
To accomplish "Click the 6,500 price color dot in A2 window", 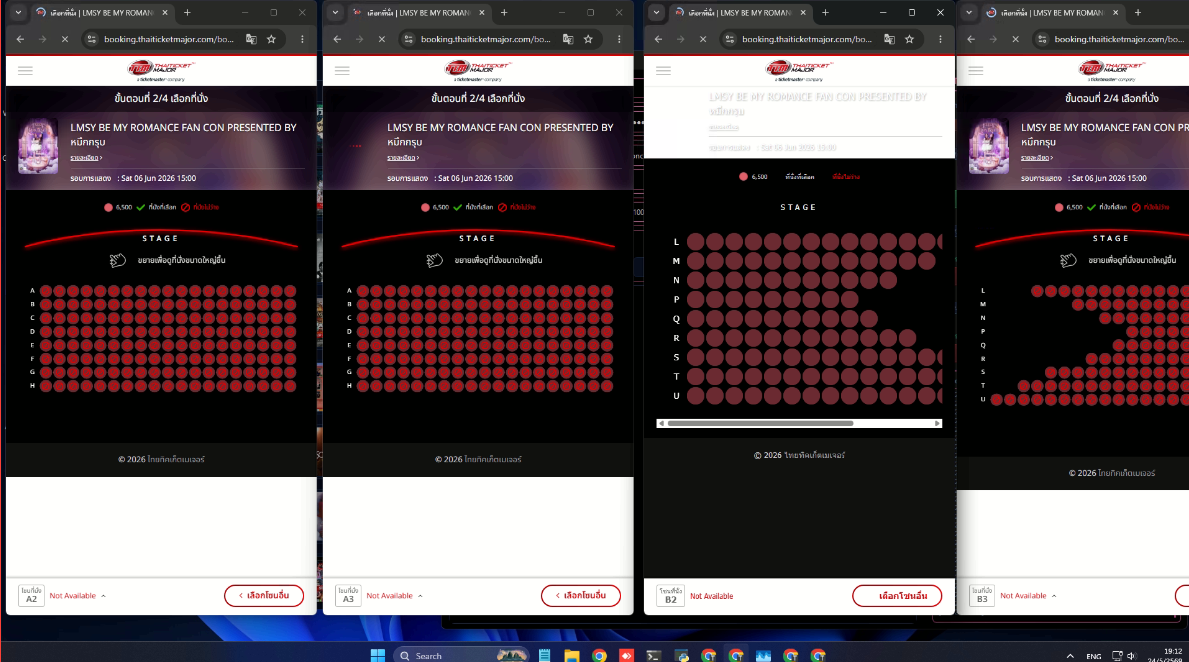I will [108, 207].
